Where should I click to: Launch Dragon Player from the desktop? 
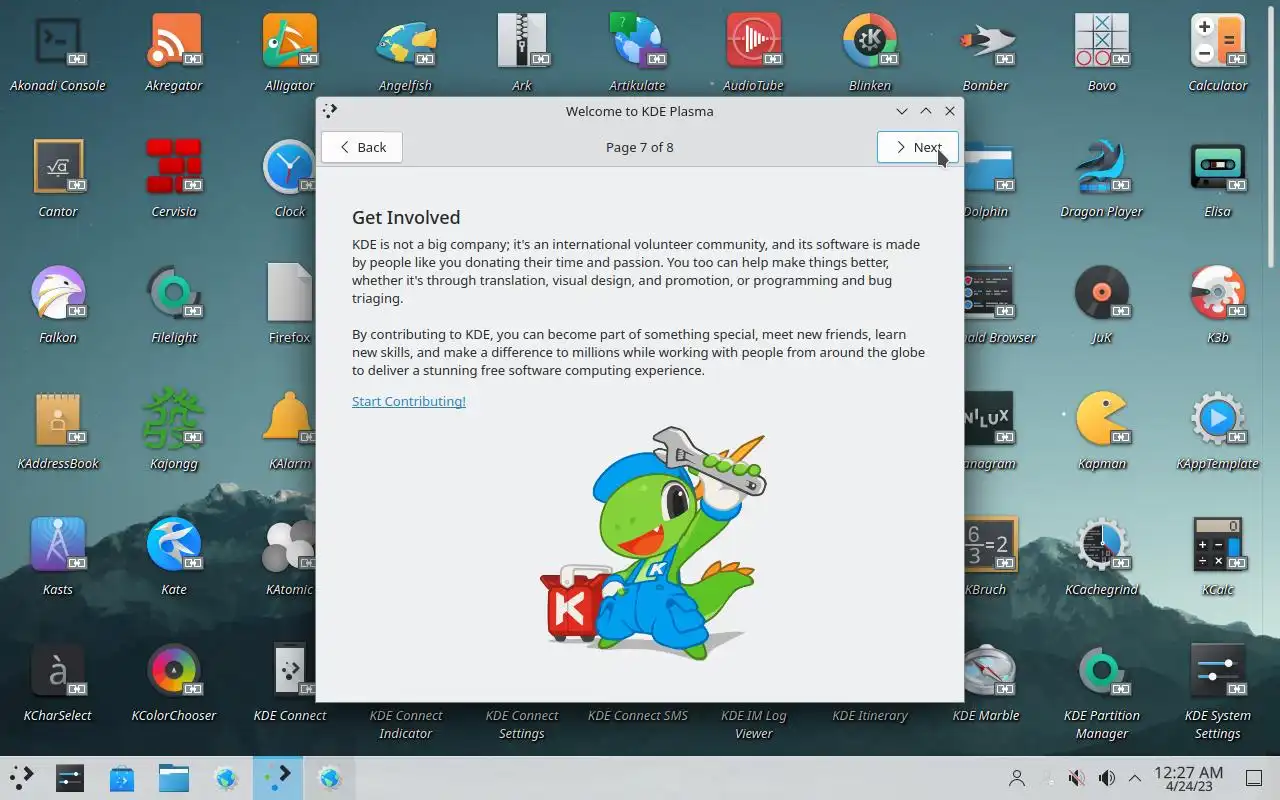tap(1102, 168)
